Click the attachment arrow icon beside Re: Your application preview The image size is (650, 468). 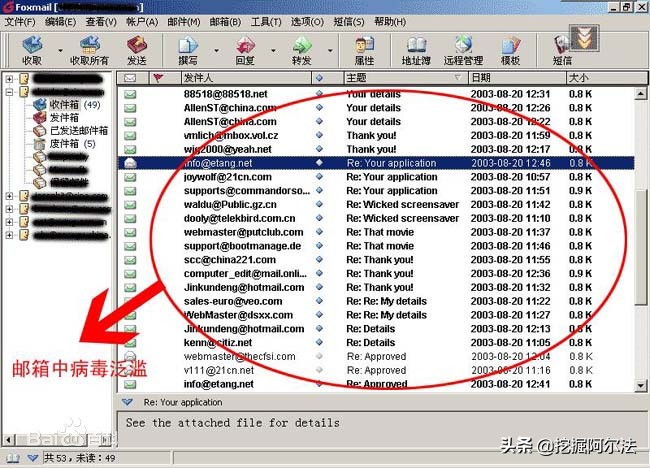(x=127, y=402)
